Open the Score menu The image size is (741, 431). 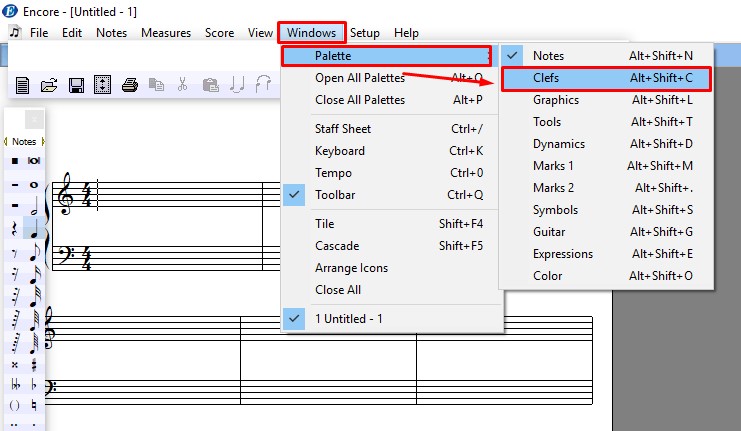[219, 33]
